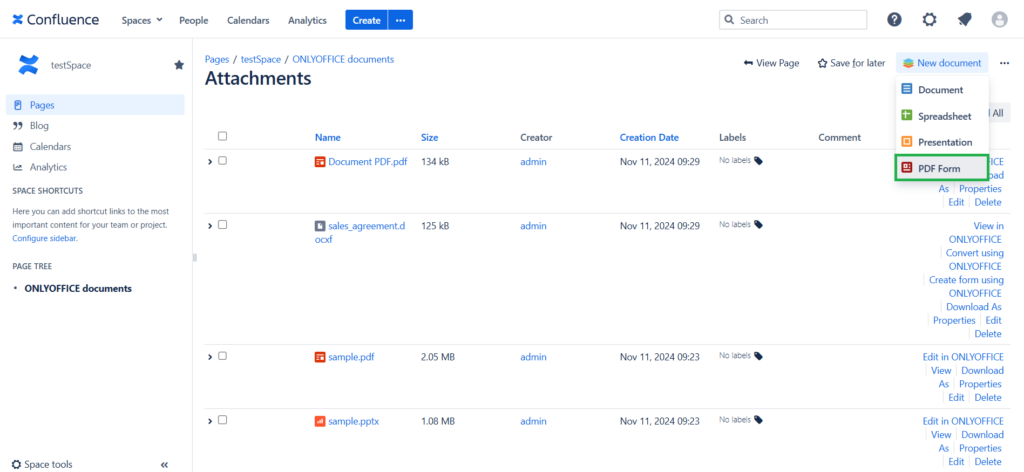
Task: Expand the sales_agreement.docxf row
Action: coord(210,225)
